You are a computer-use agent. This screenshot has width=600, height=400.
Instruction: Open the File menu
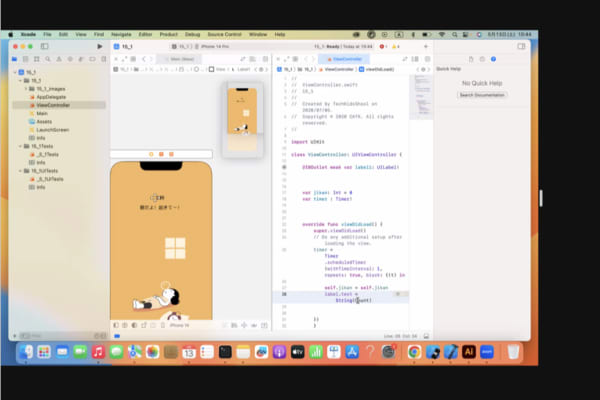click(x=47, y=34)
